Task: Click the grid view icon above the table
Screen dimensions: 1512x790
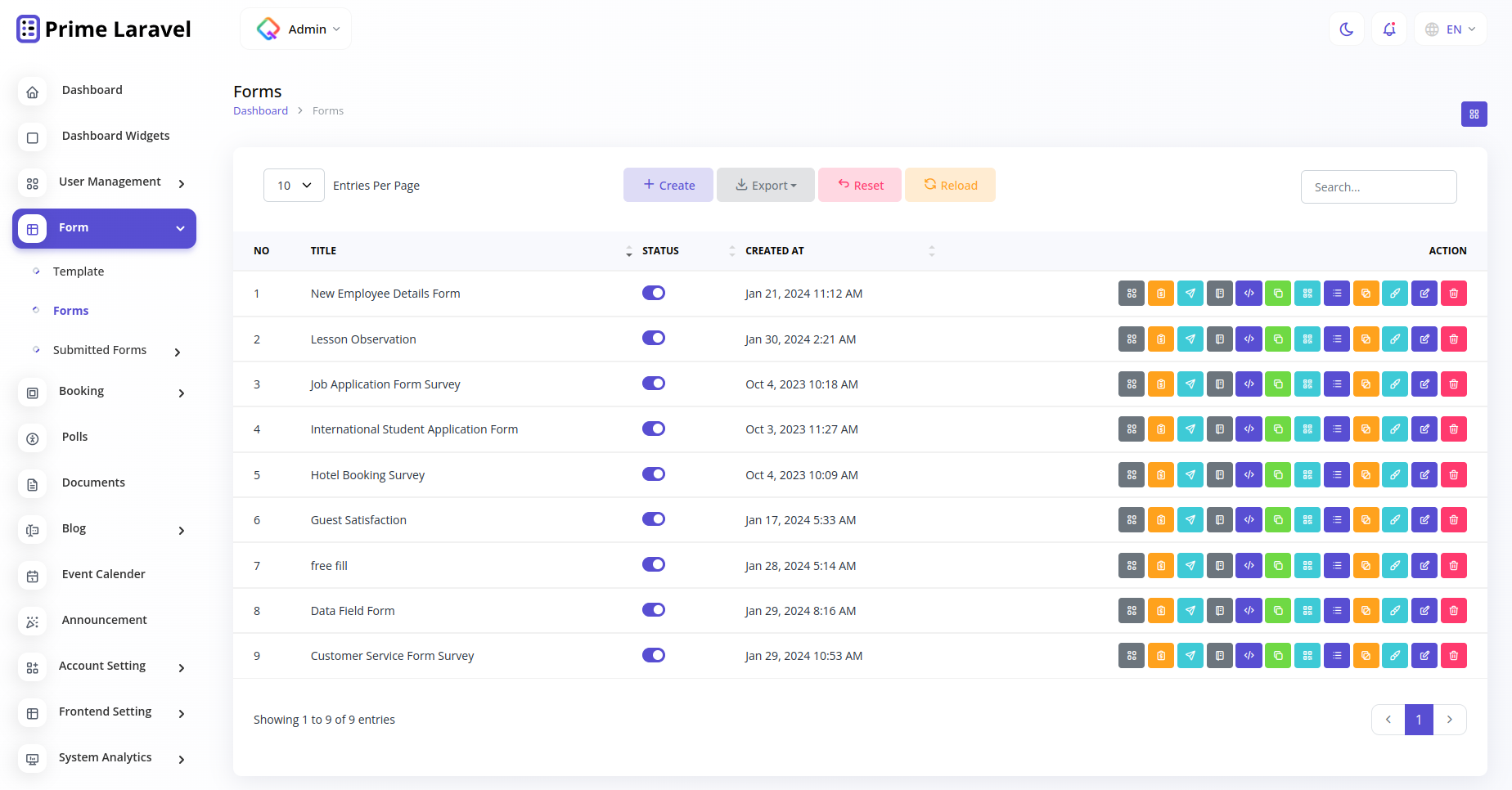Action: tap(1474, 114)
